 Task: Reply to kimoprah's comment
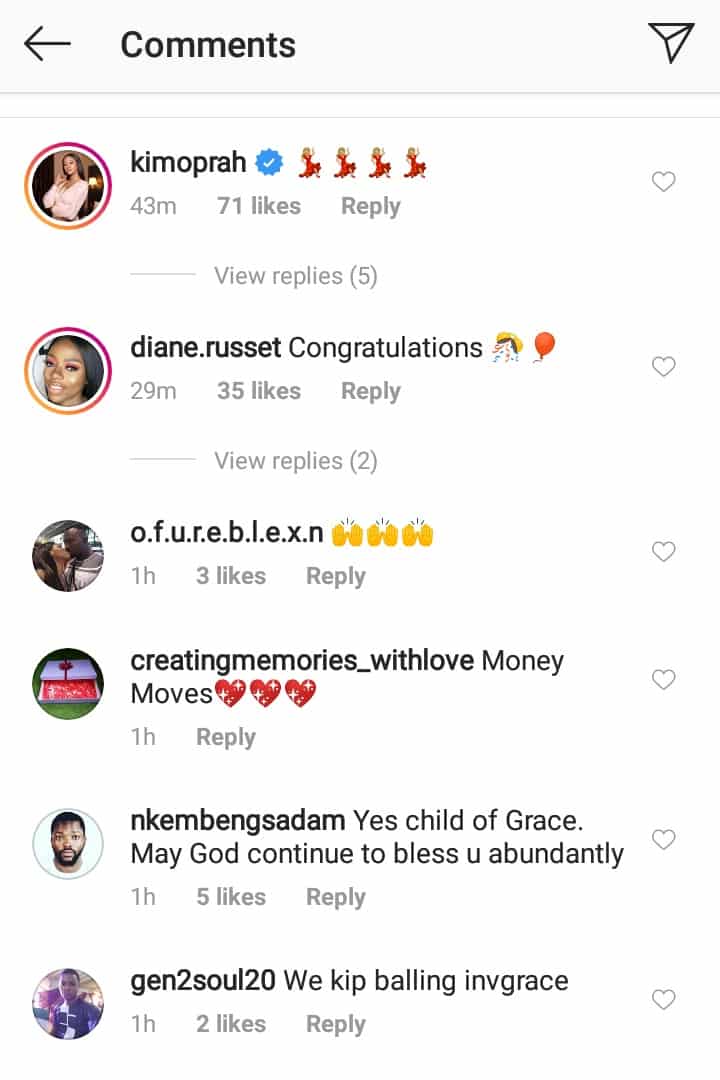click(x=370, y=206)
